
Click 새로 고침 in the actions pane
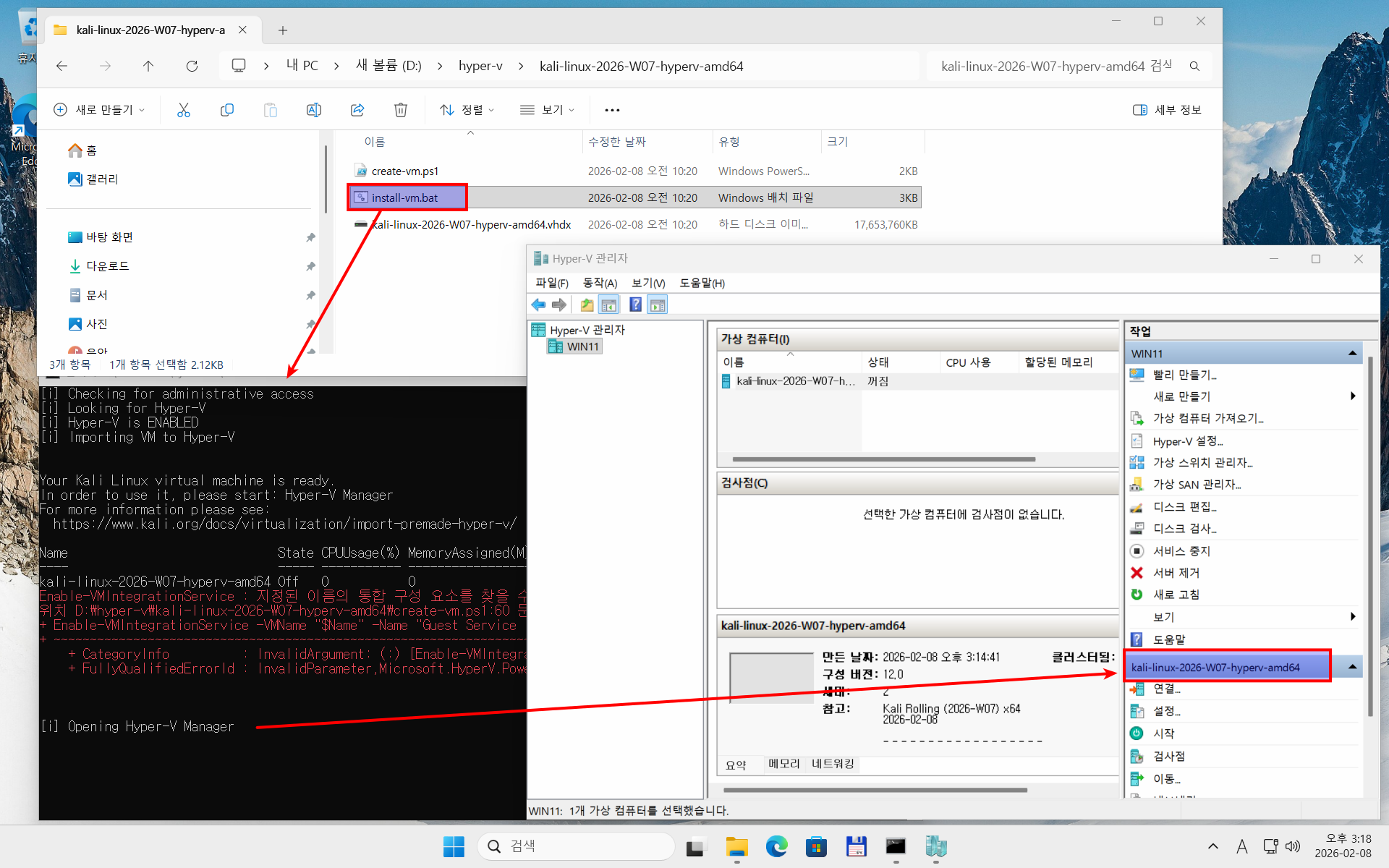coord(1176,594)
